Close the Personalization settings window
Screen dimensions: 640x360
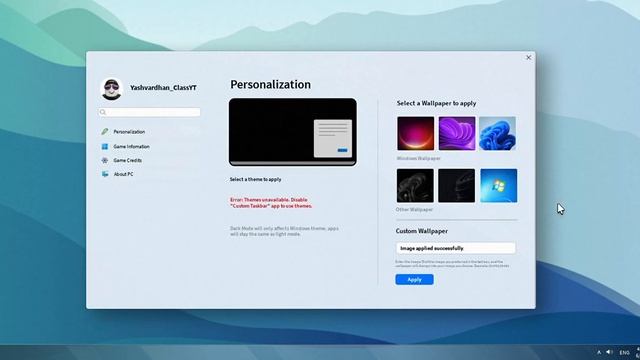click(529, 58)
